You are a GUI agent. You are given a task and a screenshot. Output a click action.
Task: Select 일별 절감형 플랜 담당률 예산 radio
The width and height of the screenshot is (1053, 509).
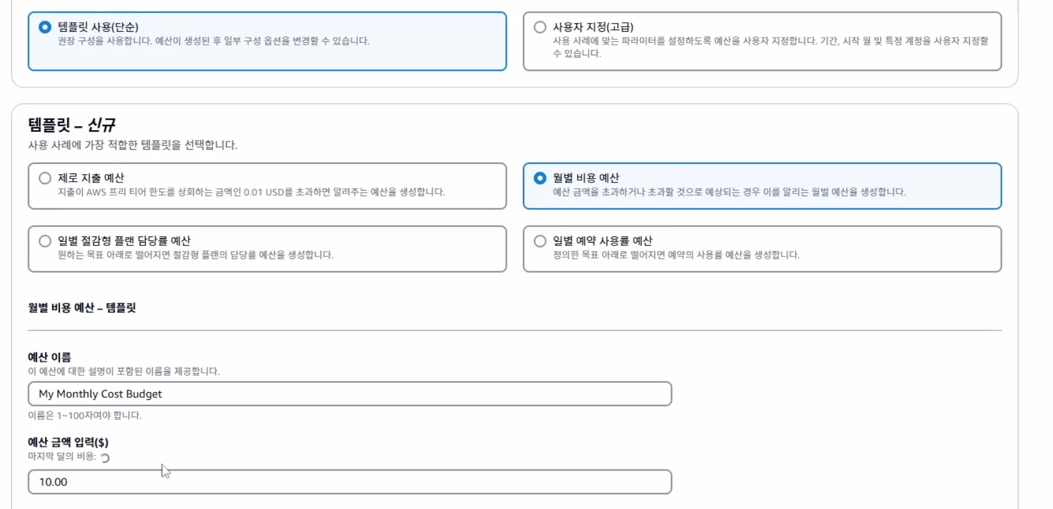[x=45, y=240]
